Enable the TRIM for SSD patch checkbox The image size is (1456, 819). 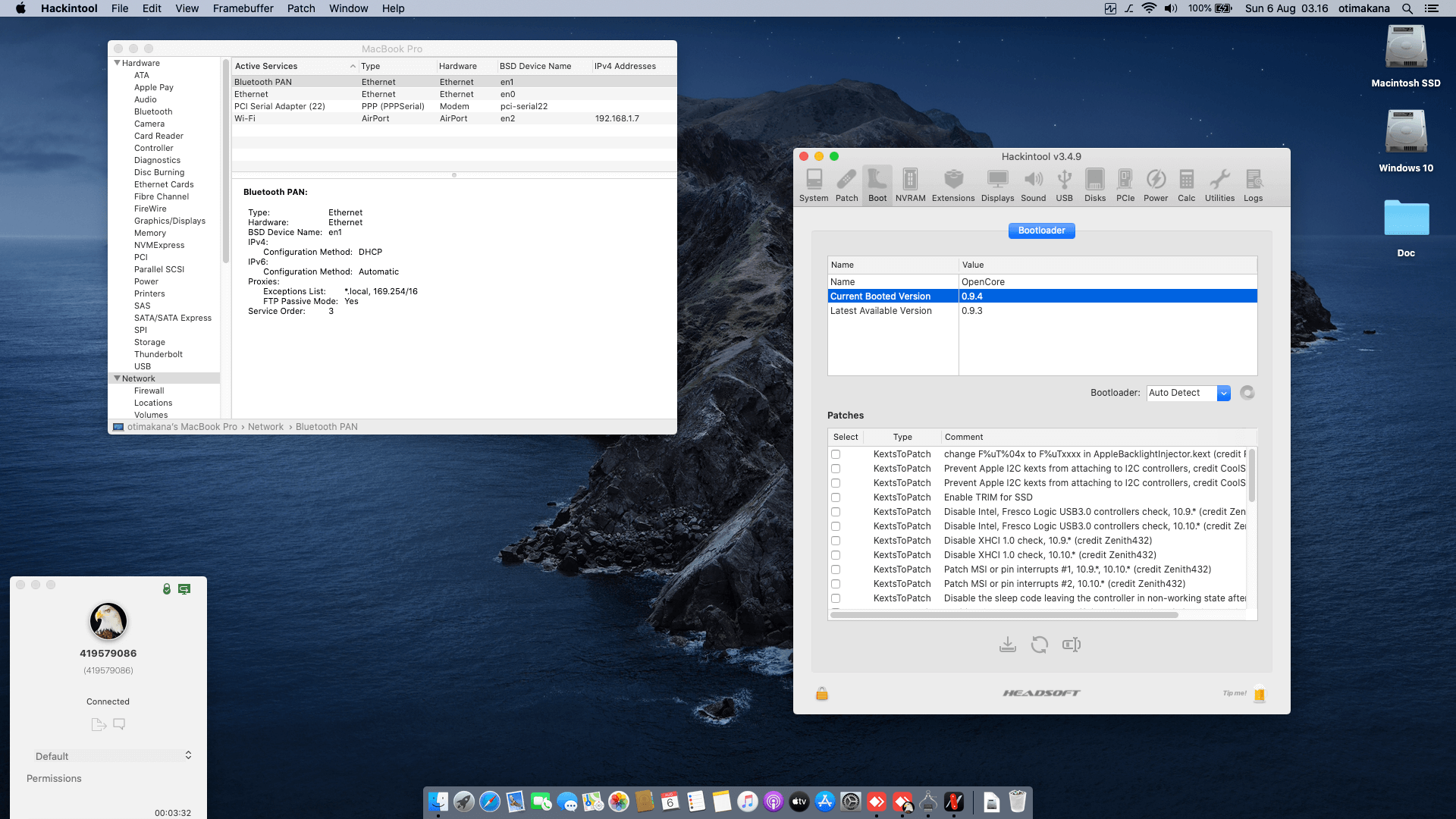tap(836, 497)
